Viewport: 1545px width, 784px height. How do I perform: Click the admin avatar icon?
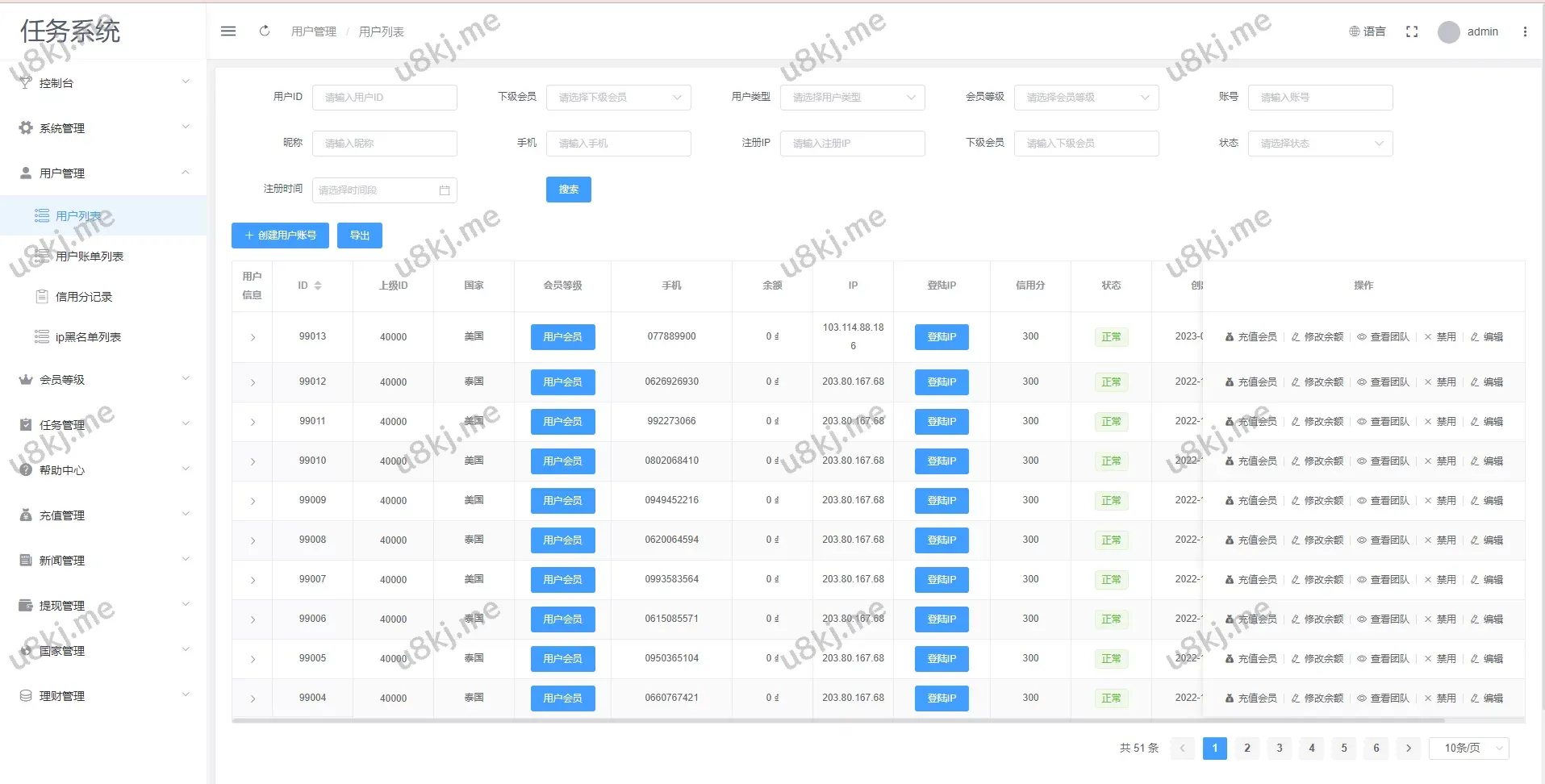[x=1448, y=32]
